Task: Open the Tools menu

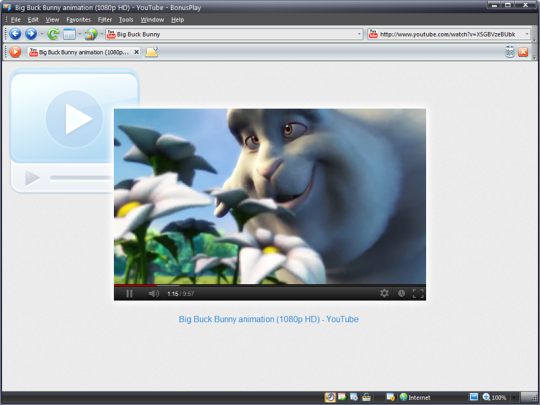Action: pos(126,20)
